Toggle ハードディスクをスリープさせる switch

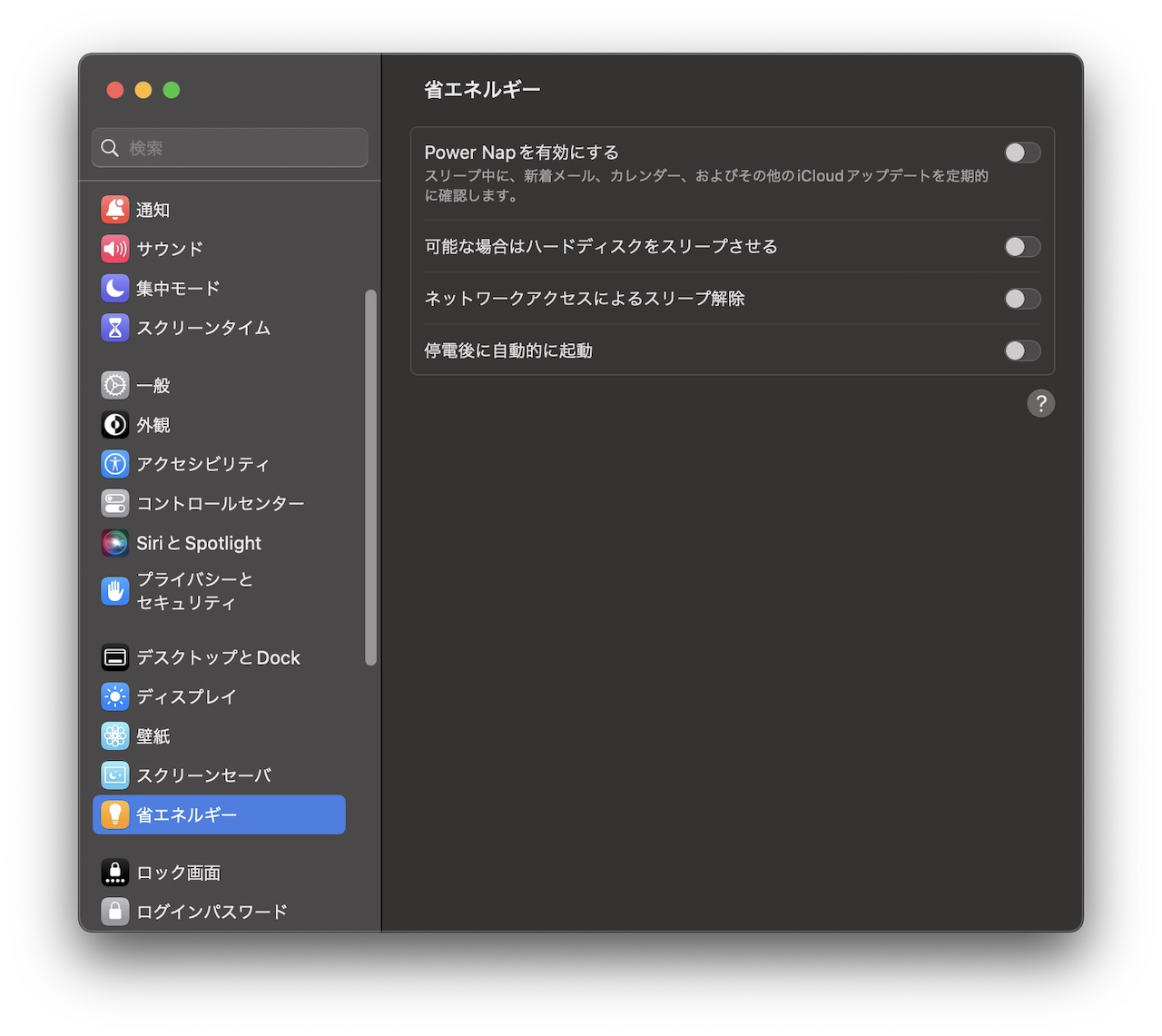pos(1022,247)
